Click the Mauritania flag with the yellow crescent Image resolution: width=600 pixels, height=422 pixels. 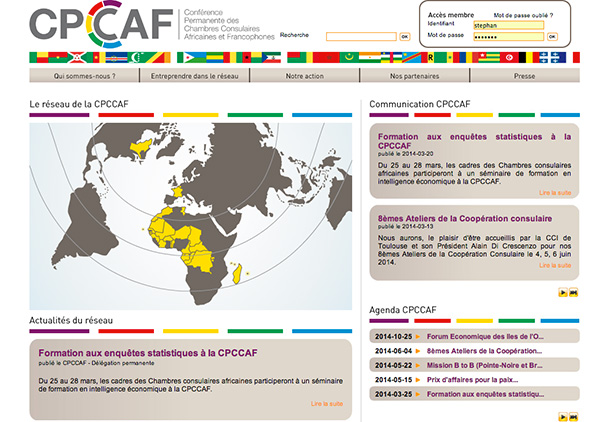(x=349, y=57)
